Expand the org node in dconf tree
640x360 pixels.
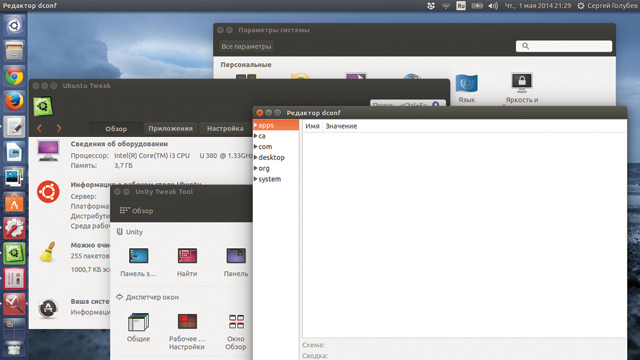[256, 168]
